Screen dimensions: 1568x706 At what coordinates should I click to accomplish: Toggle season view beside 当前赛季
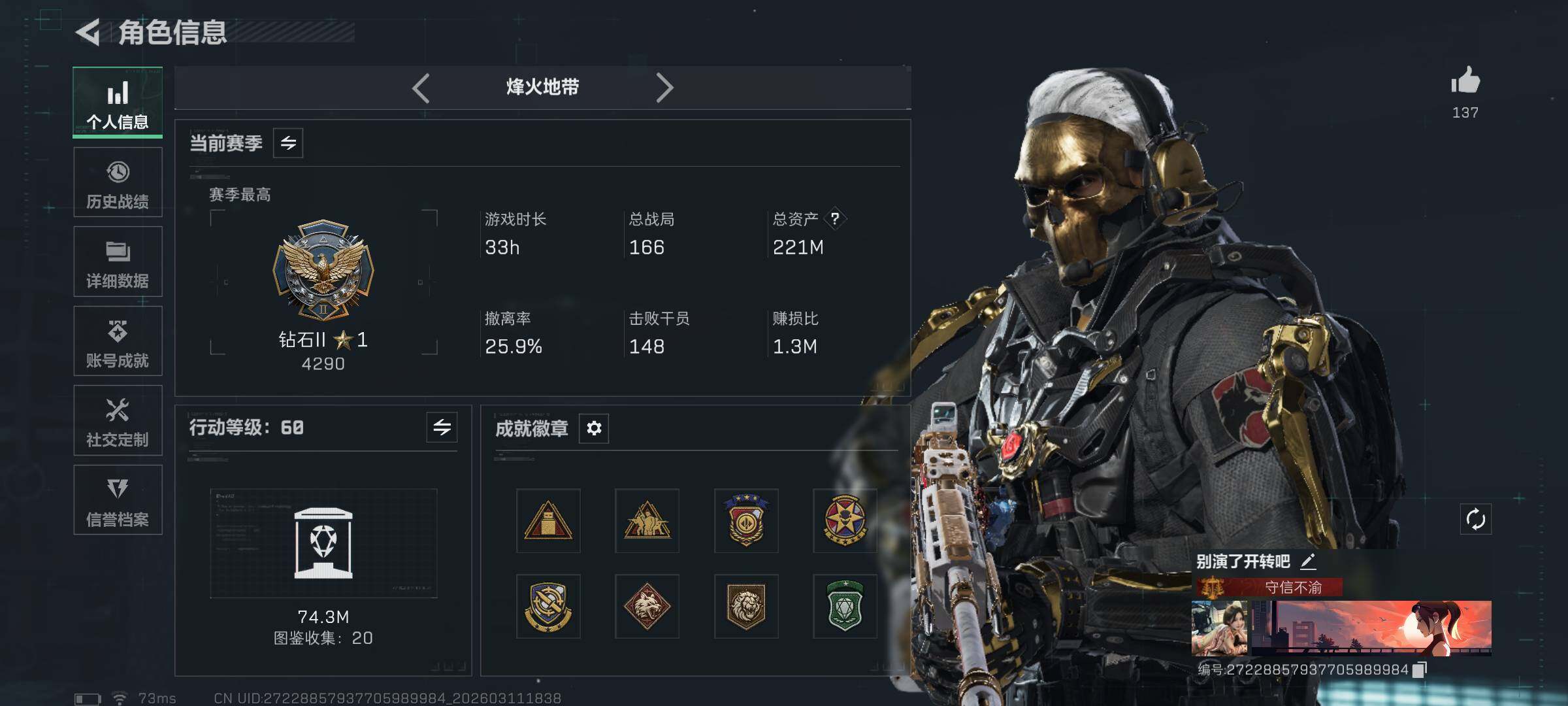(288, 143)
